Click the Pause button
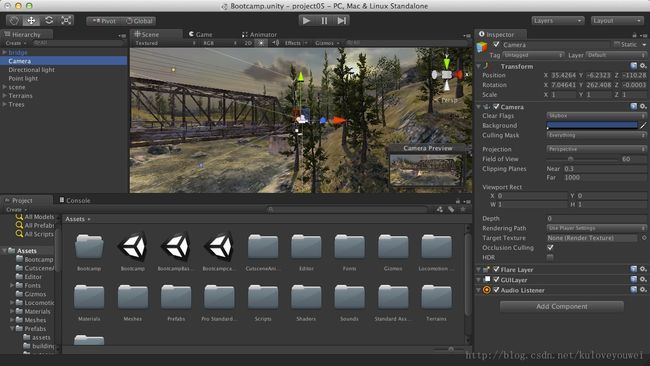650x366 pixels. click(324, 20)
